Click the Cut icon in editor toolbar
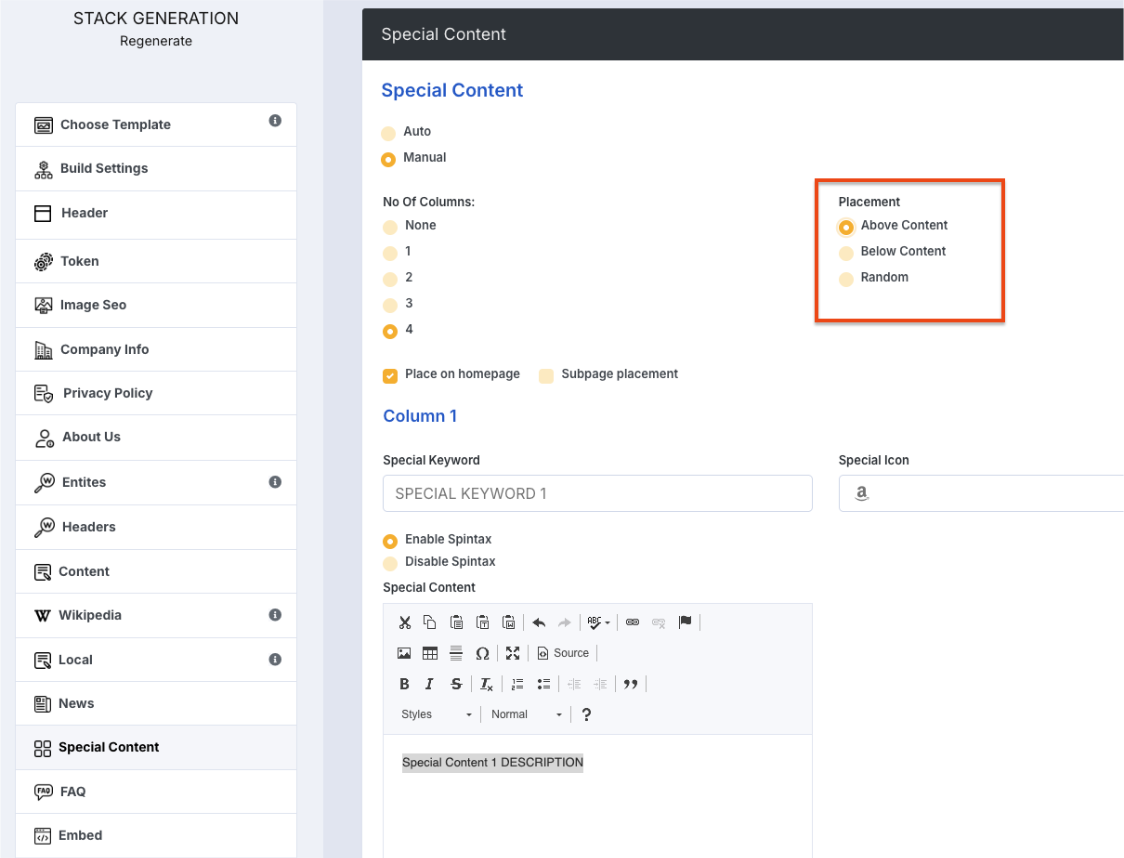Viewport: 1124px width, 858px height. coord(404,622)
